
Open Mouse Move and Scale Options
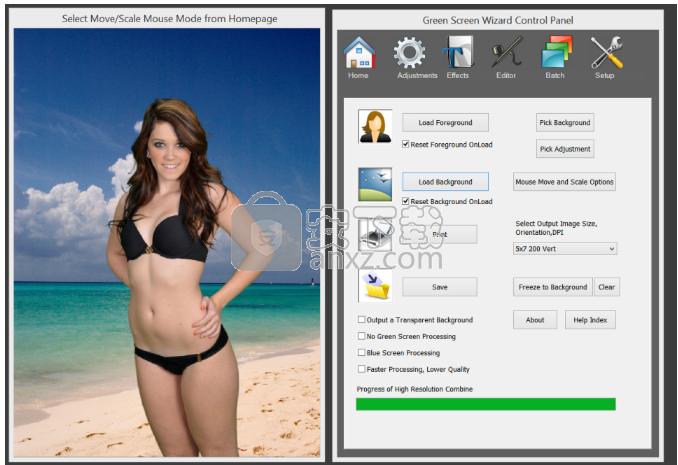click(564, 182)
